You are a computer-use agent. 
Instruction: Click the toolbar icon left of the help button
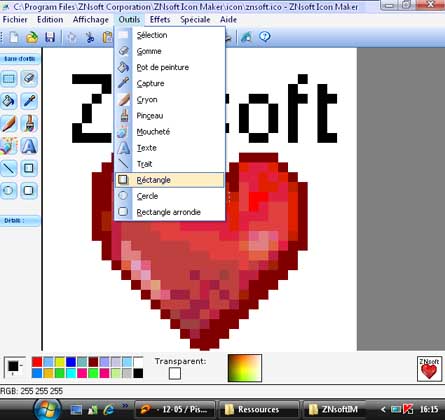point(247,37)
